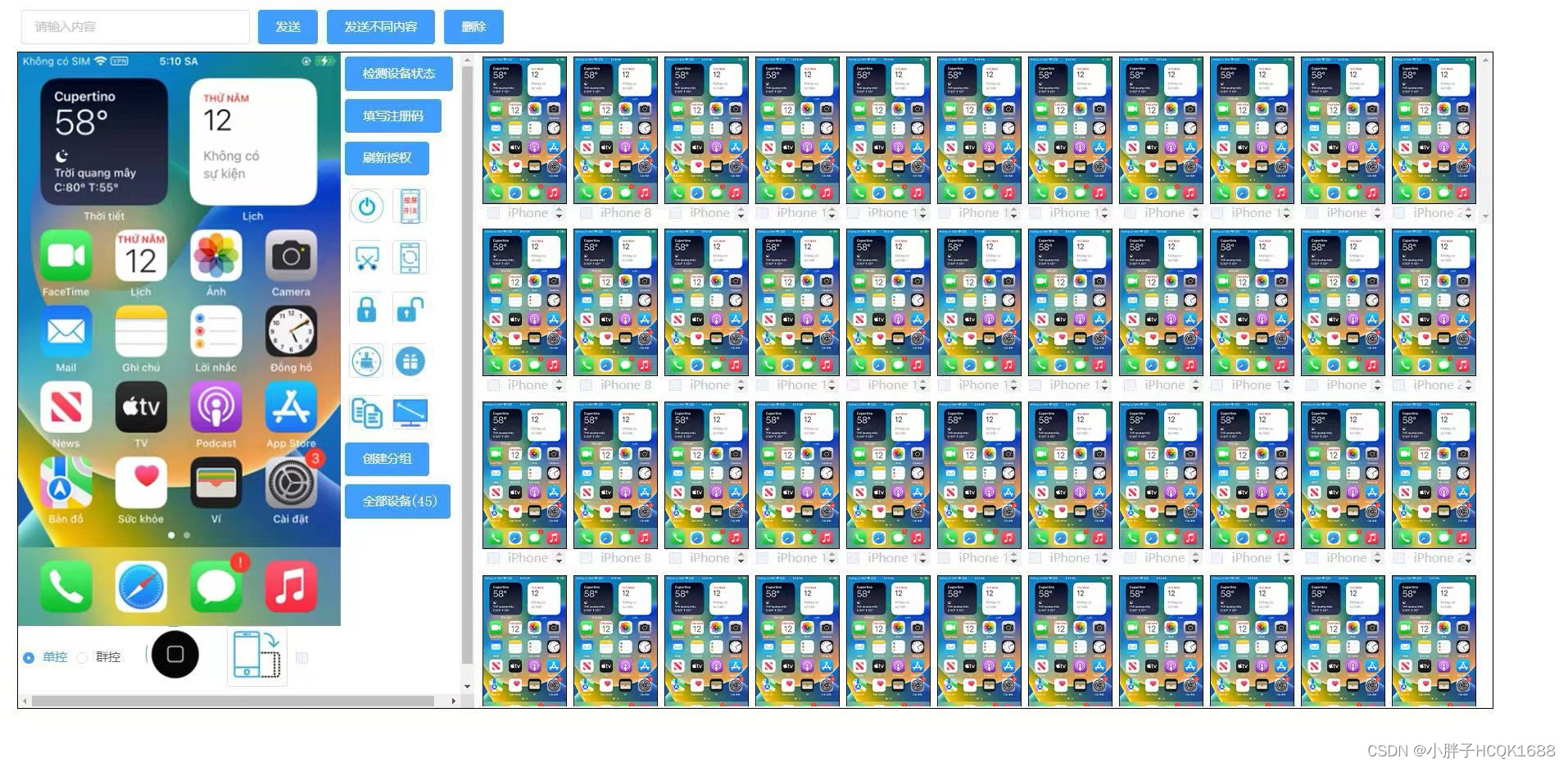Tick the checkbox right of mirroring icon

[301, 657]
